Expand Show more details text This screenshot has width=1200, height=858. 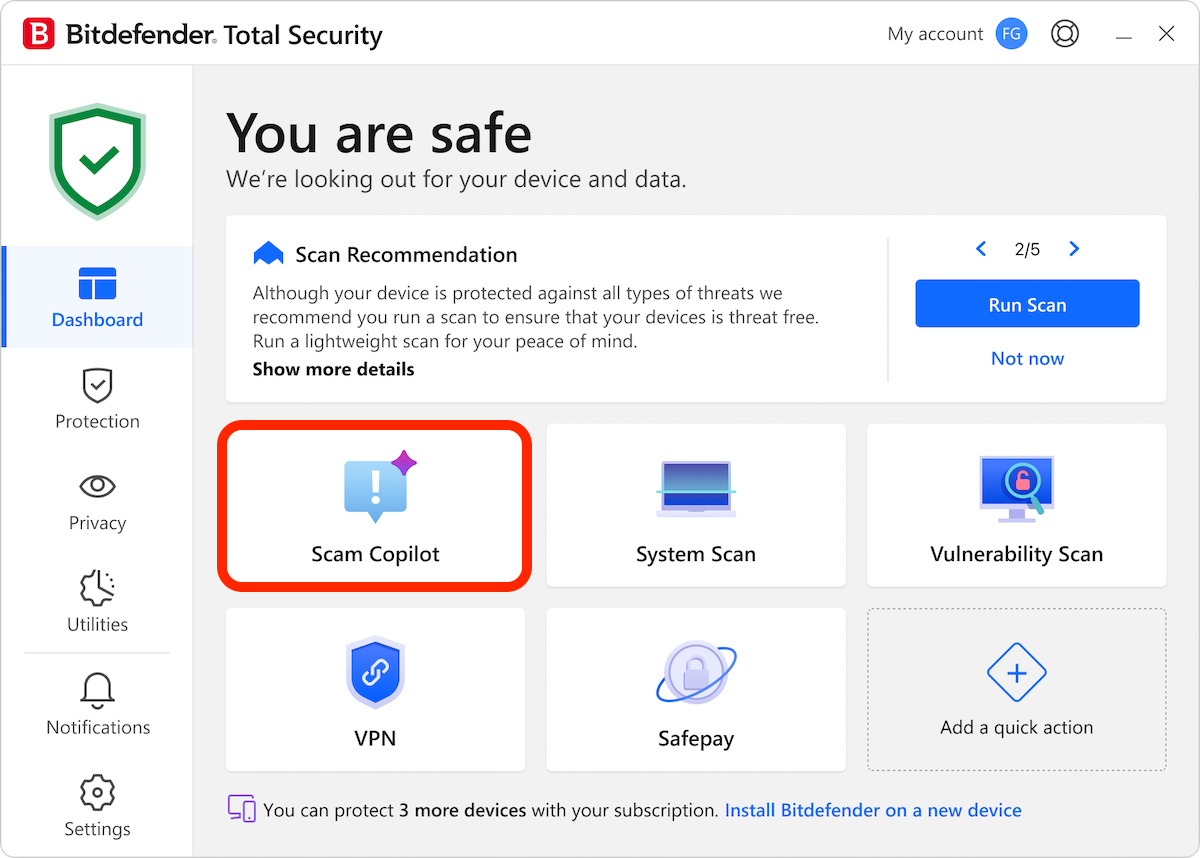coord(333,369)
